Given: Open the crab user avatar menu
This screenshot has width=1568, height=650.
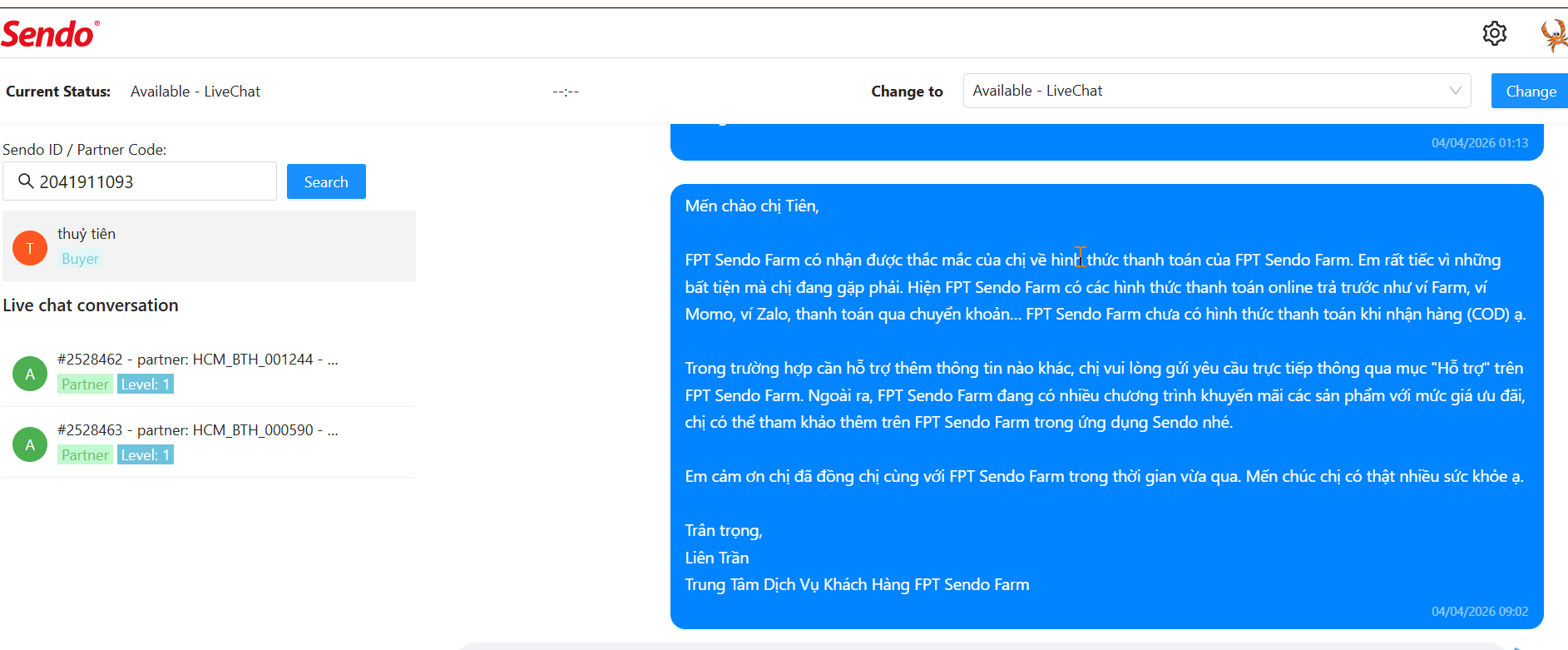Looking at the screenshot, I should (x=1554, y=35).
